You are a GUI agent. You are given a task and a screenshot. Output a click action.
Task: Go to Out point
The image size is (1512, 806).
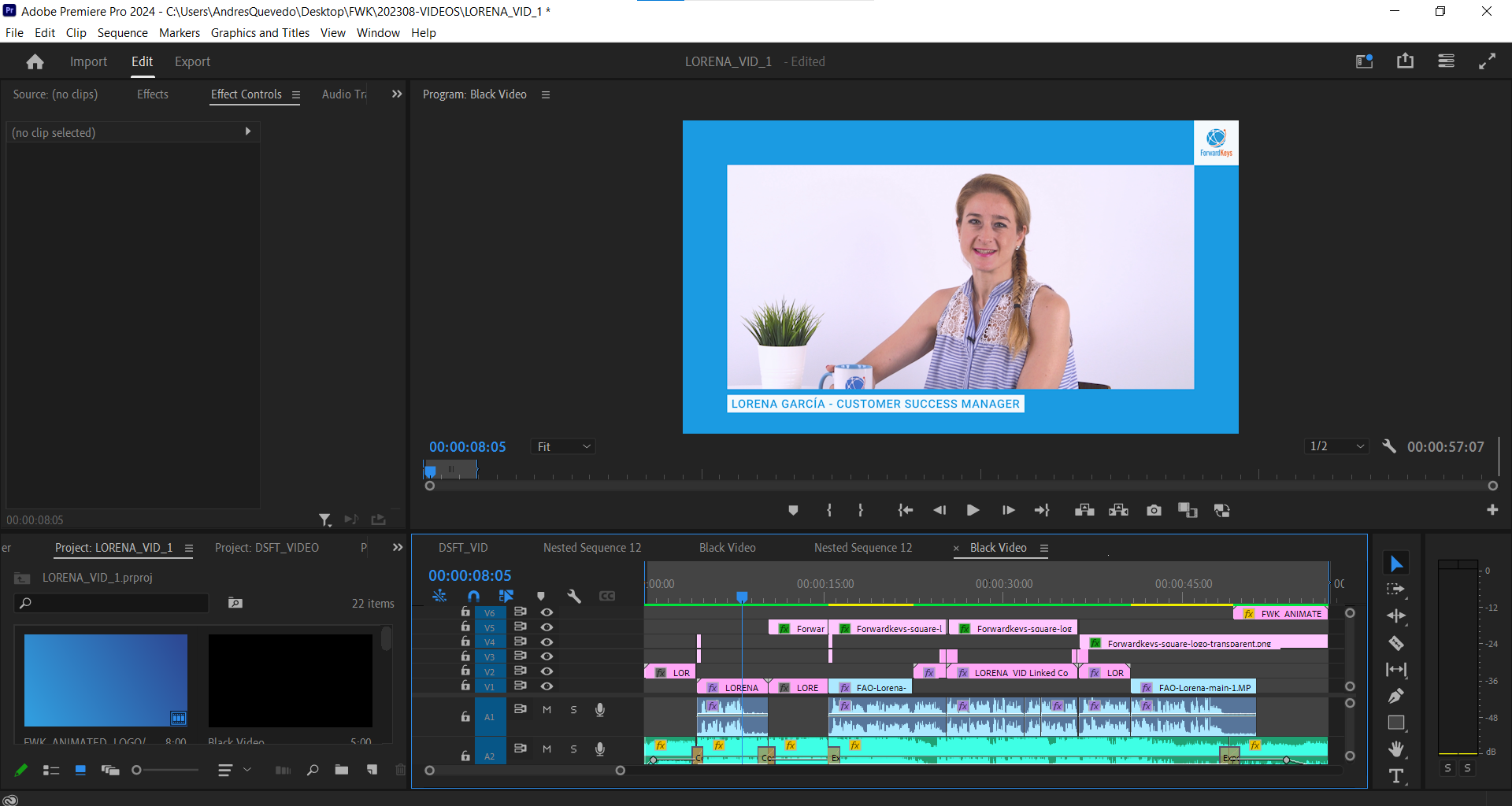(1042, 510)
